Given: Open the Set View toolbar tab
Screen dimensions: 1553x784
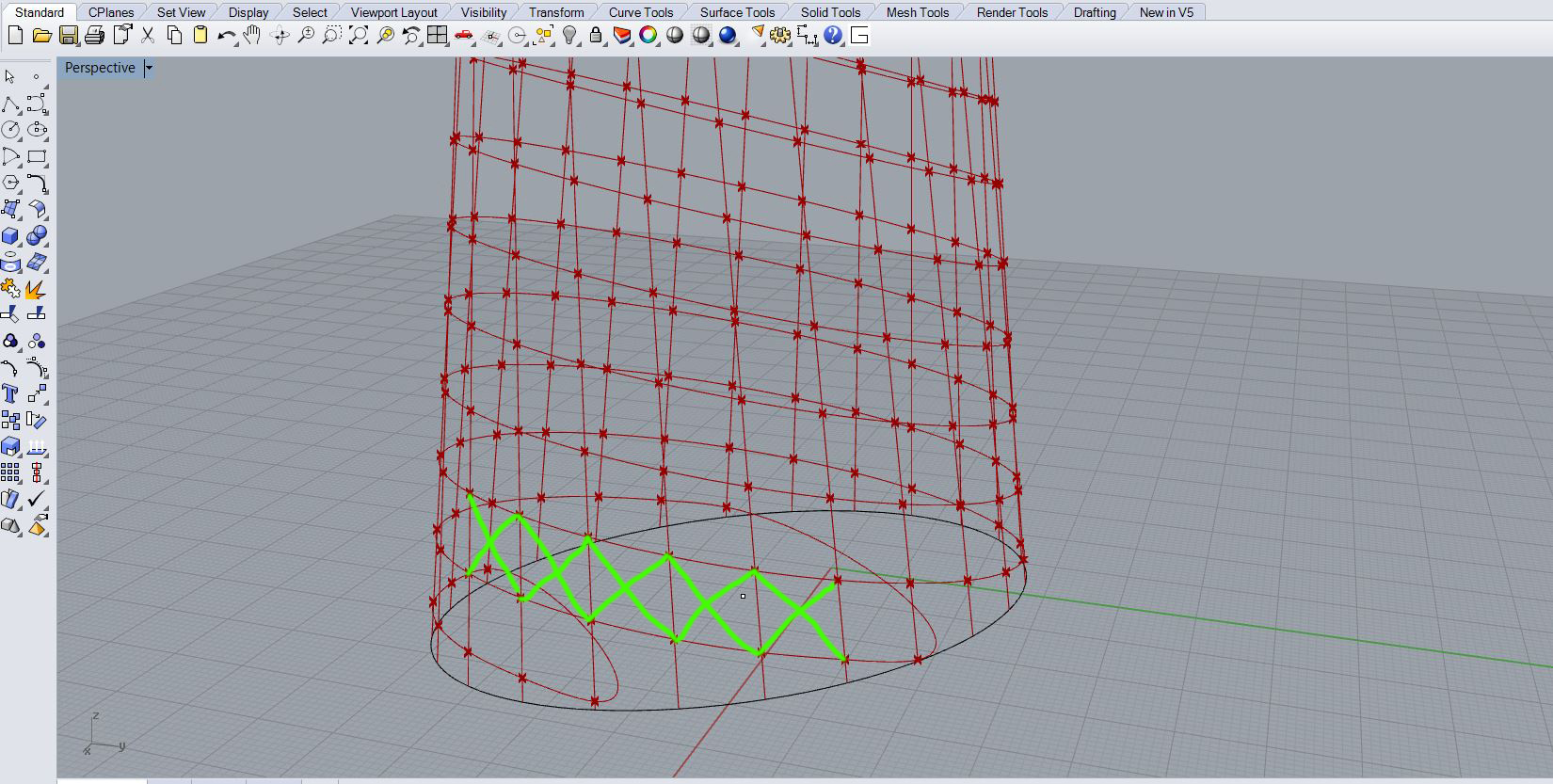Looking at the screenshot, I should point(181,12).
